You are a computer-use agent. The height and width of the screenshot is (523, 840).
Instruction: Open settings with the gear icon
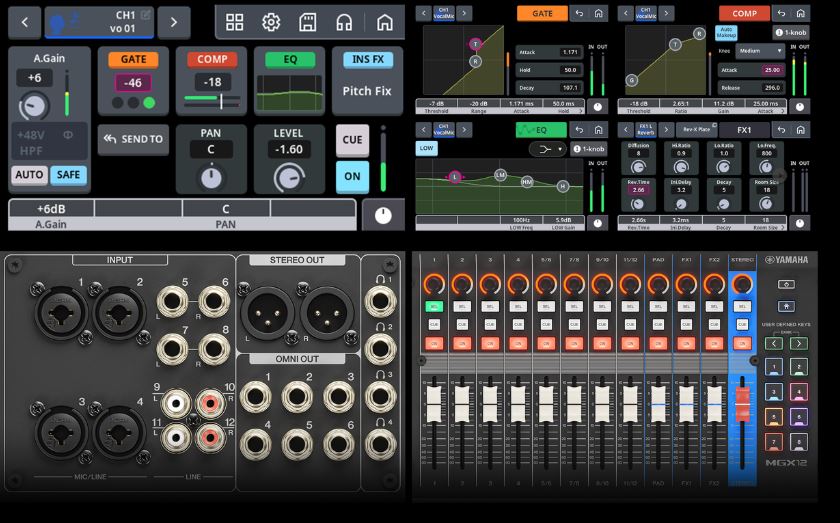271,22
